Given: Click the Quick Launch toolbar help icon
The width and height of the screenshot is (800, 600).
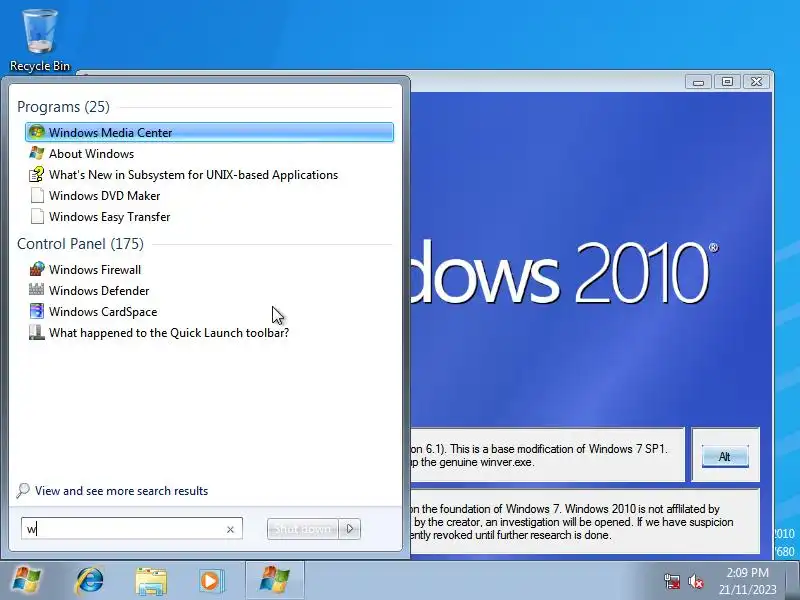Looking at the screenshot, I should click(37, 332).
